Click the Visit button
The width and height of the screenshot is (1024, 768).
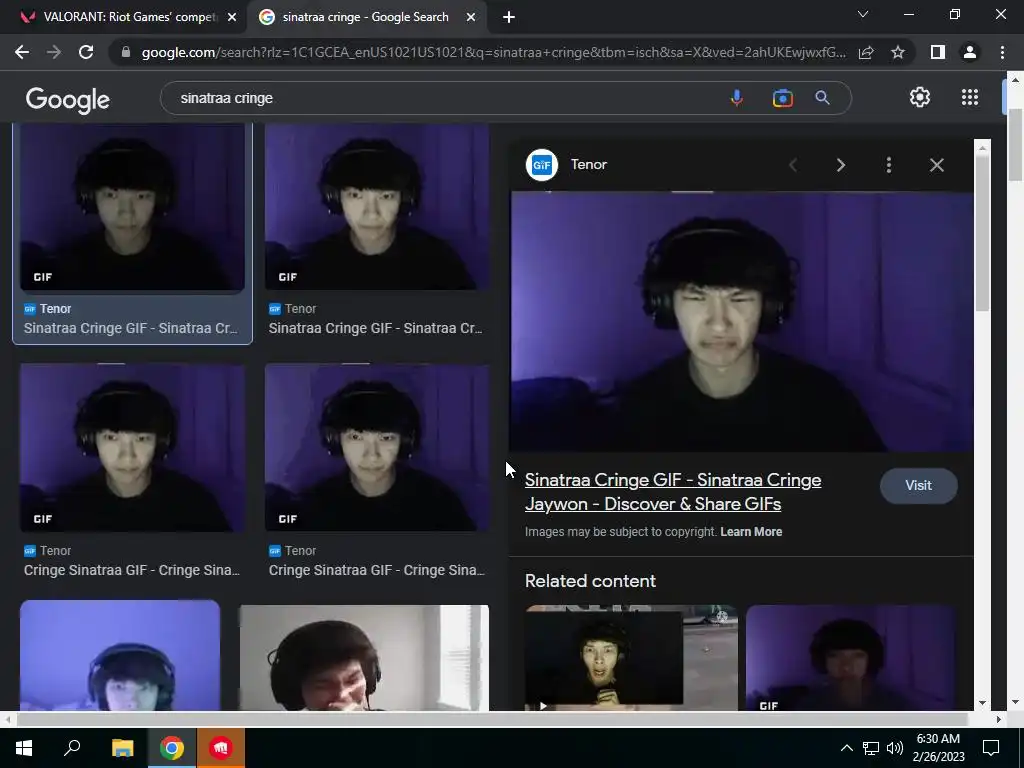pyautogui.click(x=918, y=485)
